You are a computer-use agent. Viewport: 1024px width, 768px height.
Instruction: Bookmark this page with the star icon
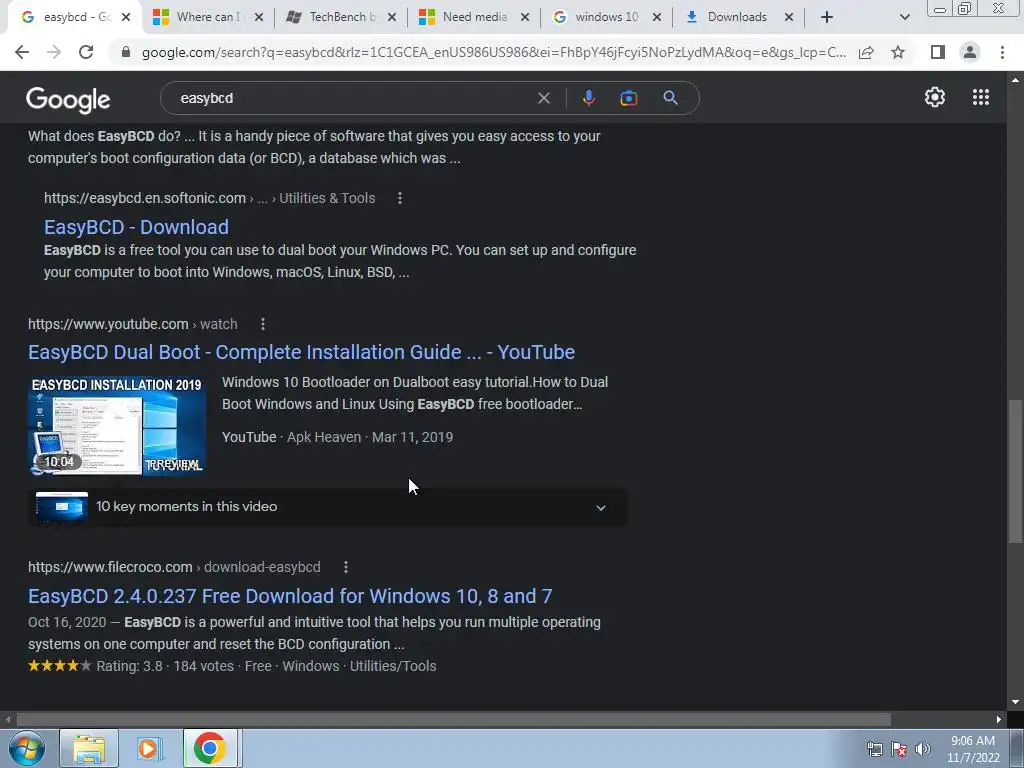(x=898, y=52)
